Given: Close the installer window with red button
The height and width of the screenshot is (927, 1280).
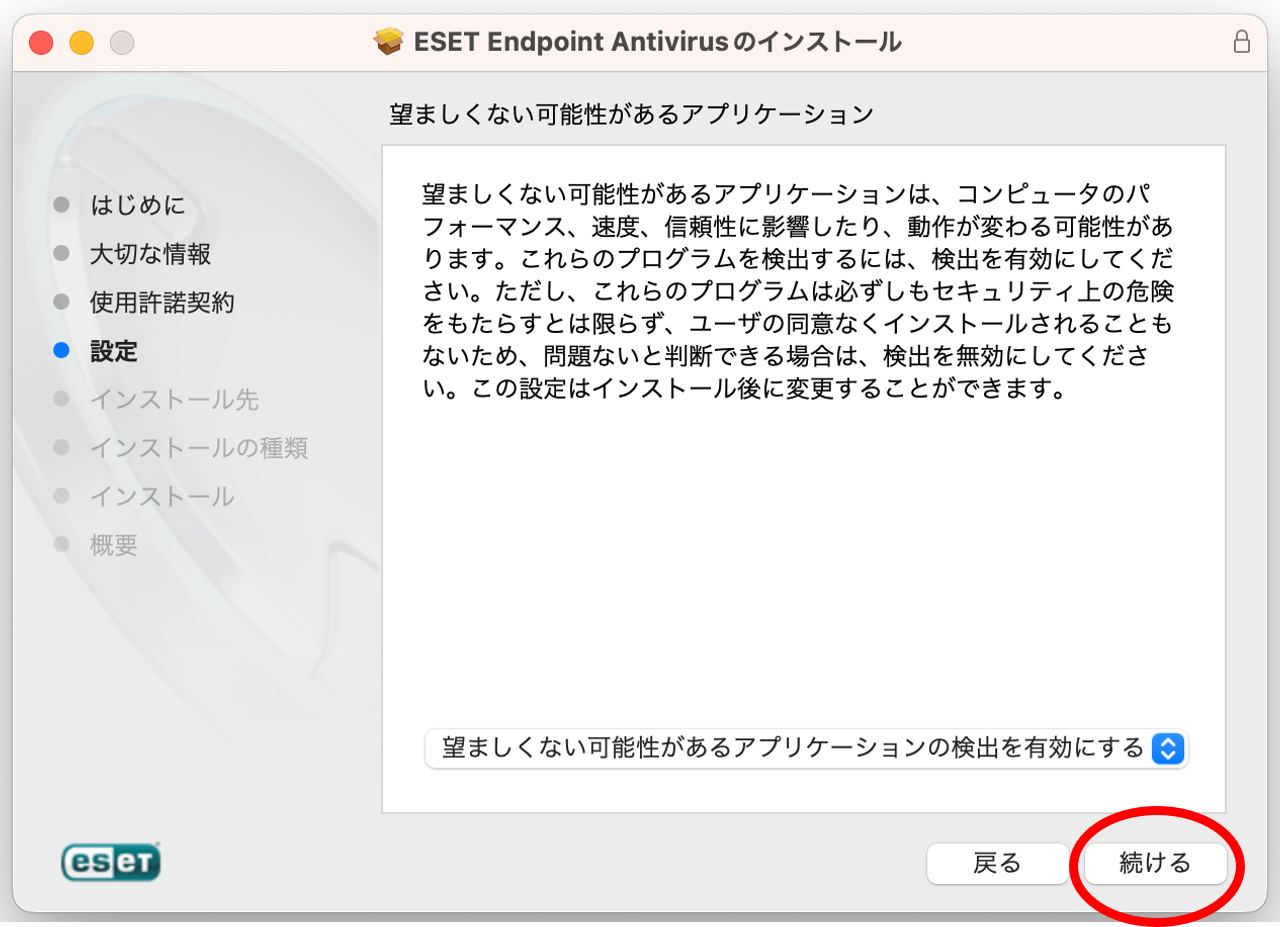Looking at the screenshot, I should 41,43.
